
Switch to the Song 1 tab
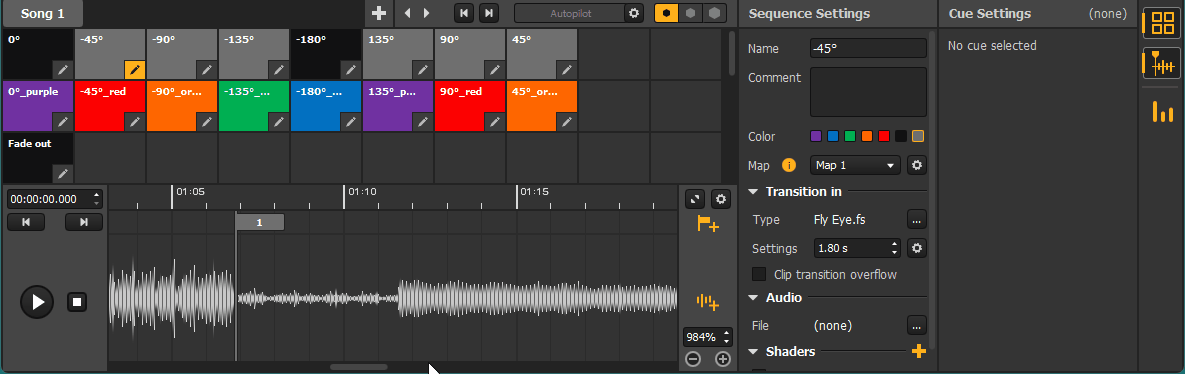tap(42, 14)
